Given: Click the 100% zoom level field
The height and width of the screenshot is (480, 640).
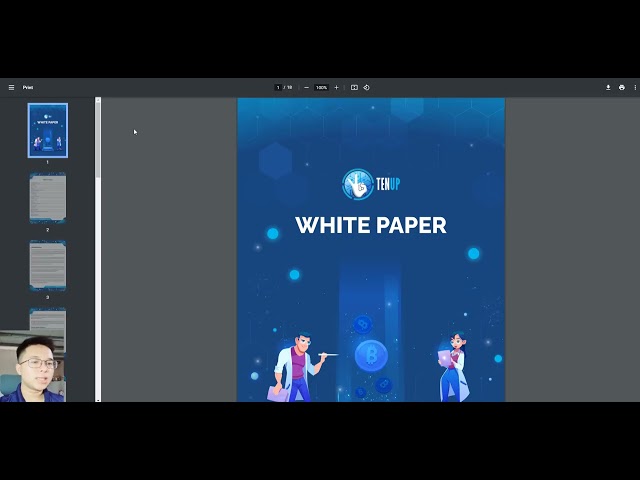Looking at the screenshot, I should point(322,87).
